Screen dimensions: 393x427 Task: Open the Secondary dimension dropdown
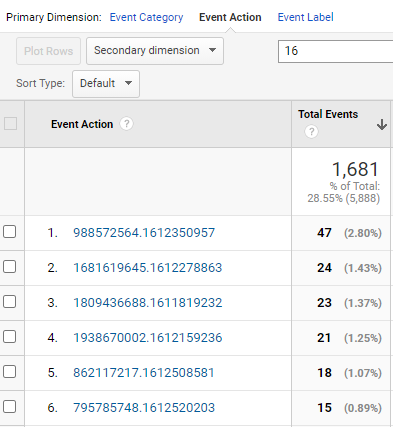(155, 51)
